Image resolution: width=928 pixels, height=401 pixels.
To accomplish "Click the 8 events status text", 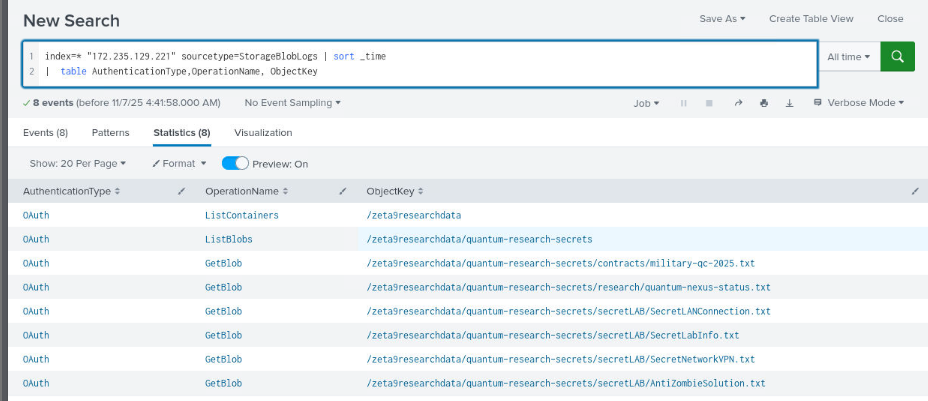I will (53, 103).
